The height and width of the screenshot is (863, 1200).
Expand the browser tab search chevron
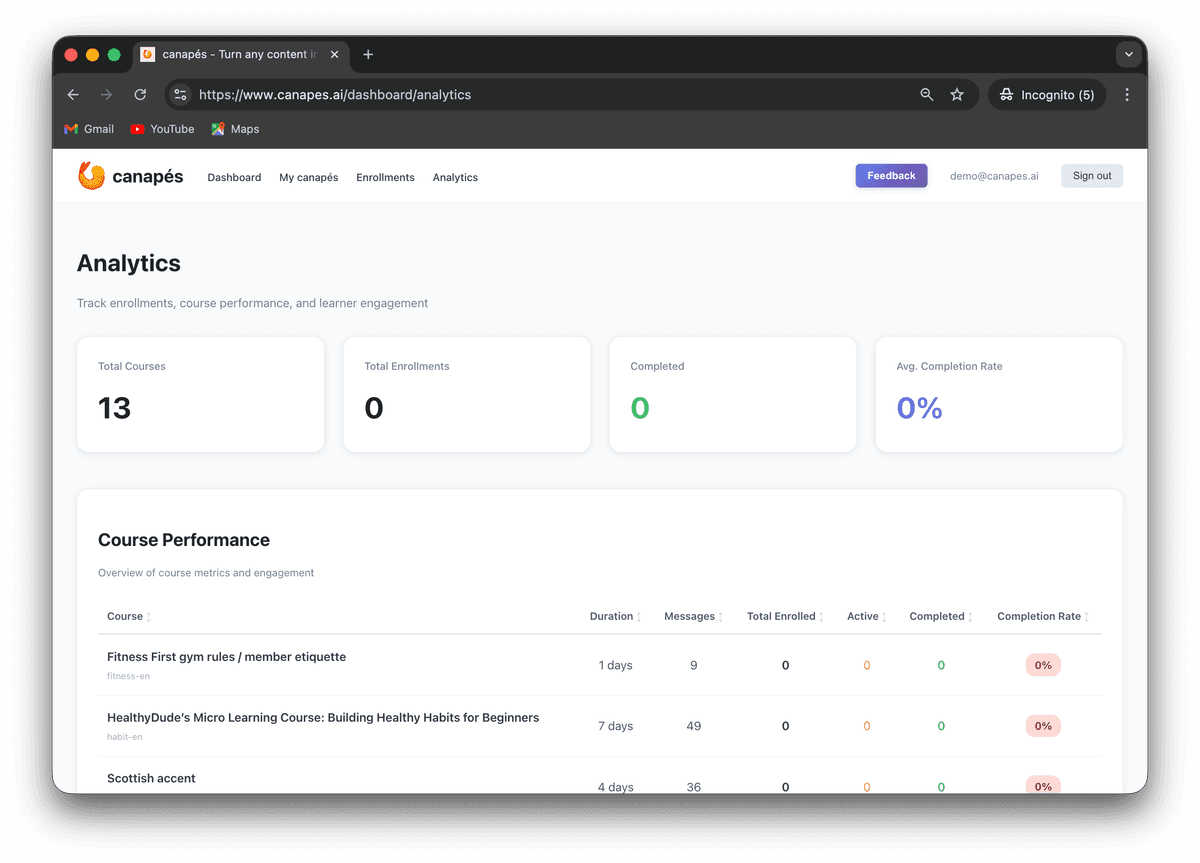(1128, 54)
